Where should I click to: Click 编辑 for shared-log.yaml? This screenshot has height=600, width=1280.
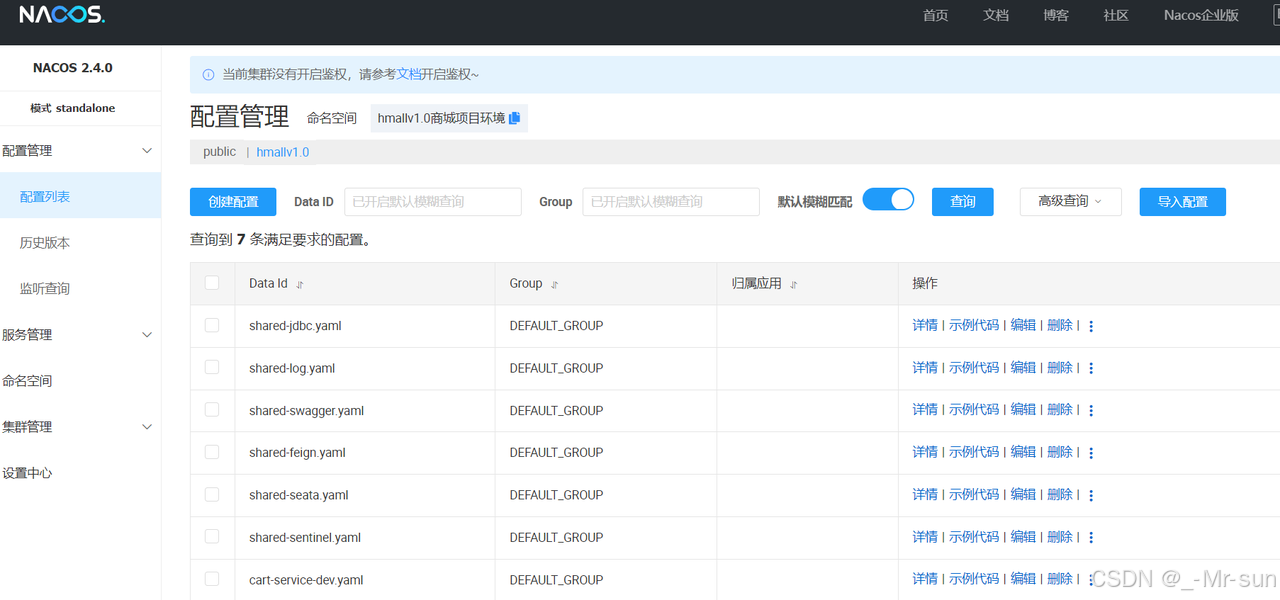(x=1023, y=367)
